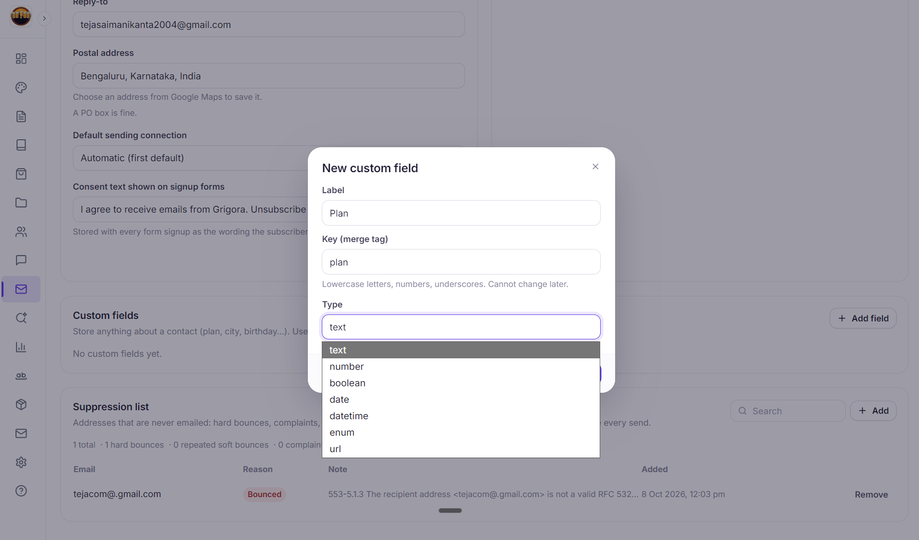Open the Type dropdown showing text
This screenshot has height=540, width=919.
click(x=461, y=327)
